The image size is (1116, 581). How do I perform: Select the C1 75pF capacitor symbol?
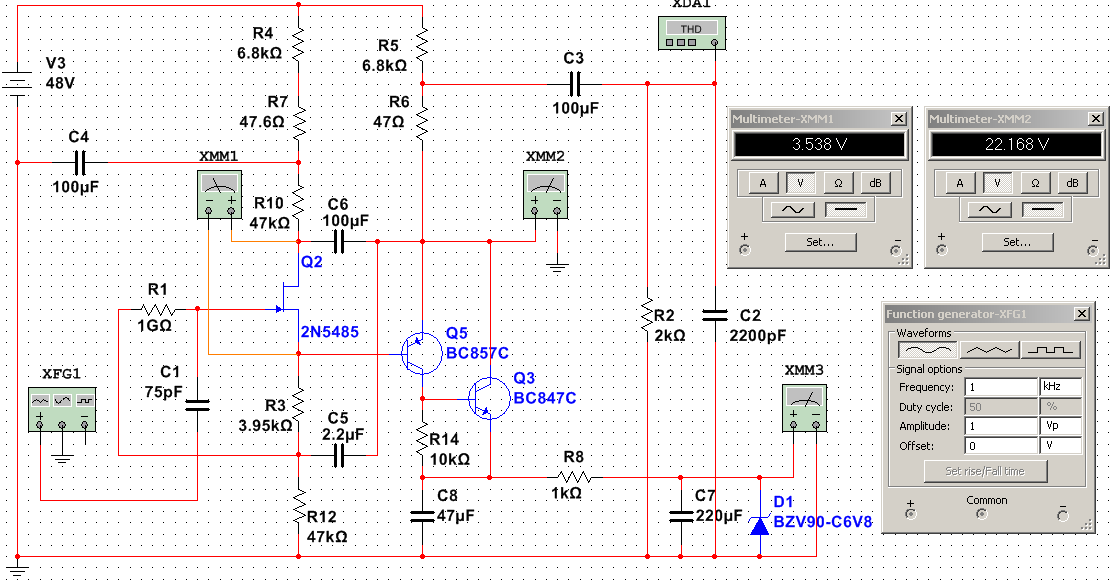click(x=197, y=404)
